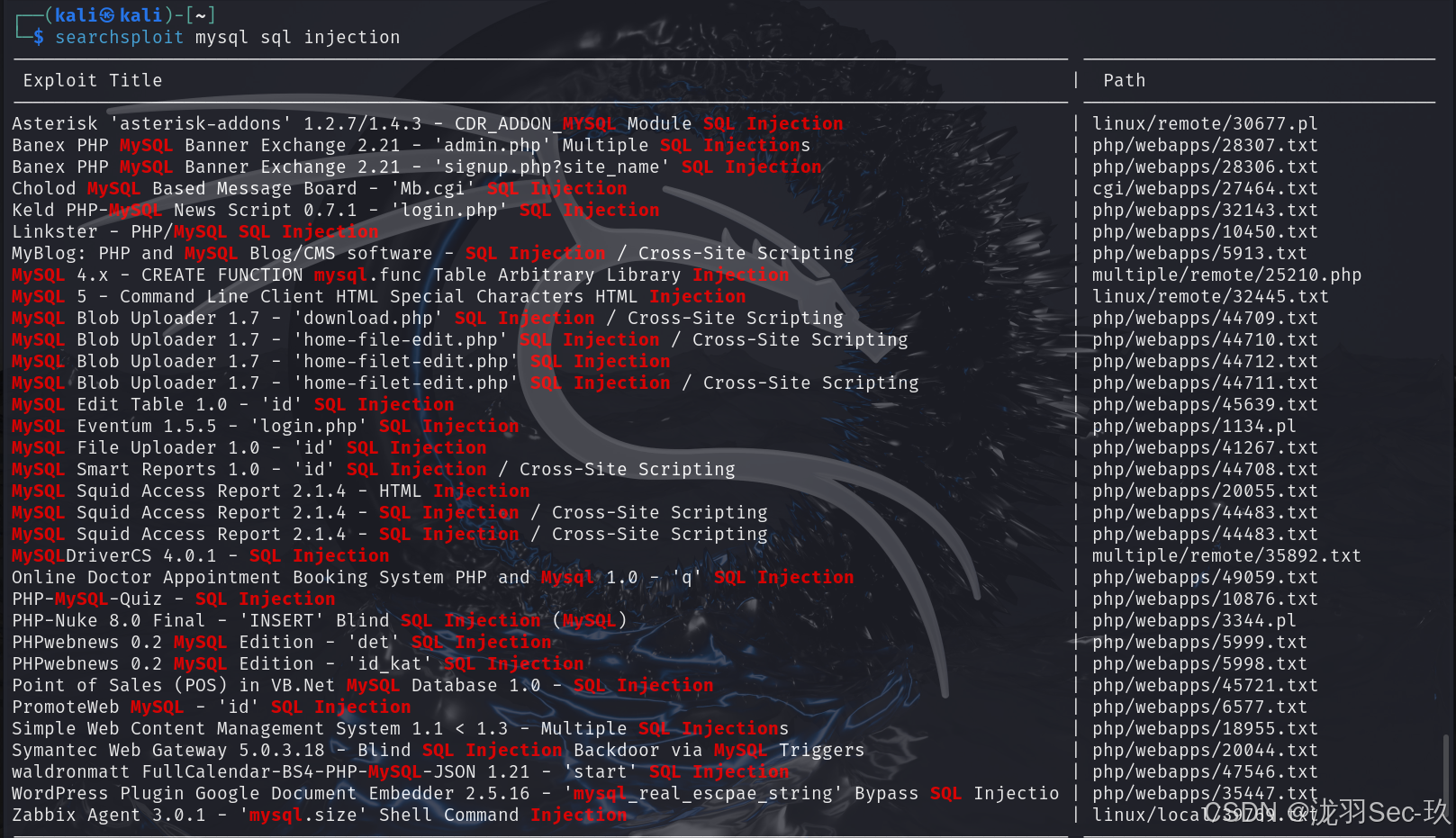Click MySQL Squid Access Report HTML Injection title
The width and height of the screenshot is (1456, 838).
pos(271,491)
